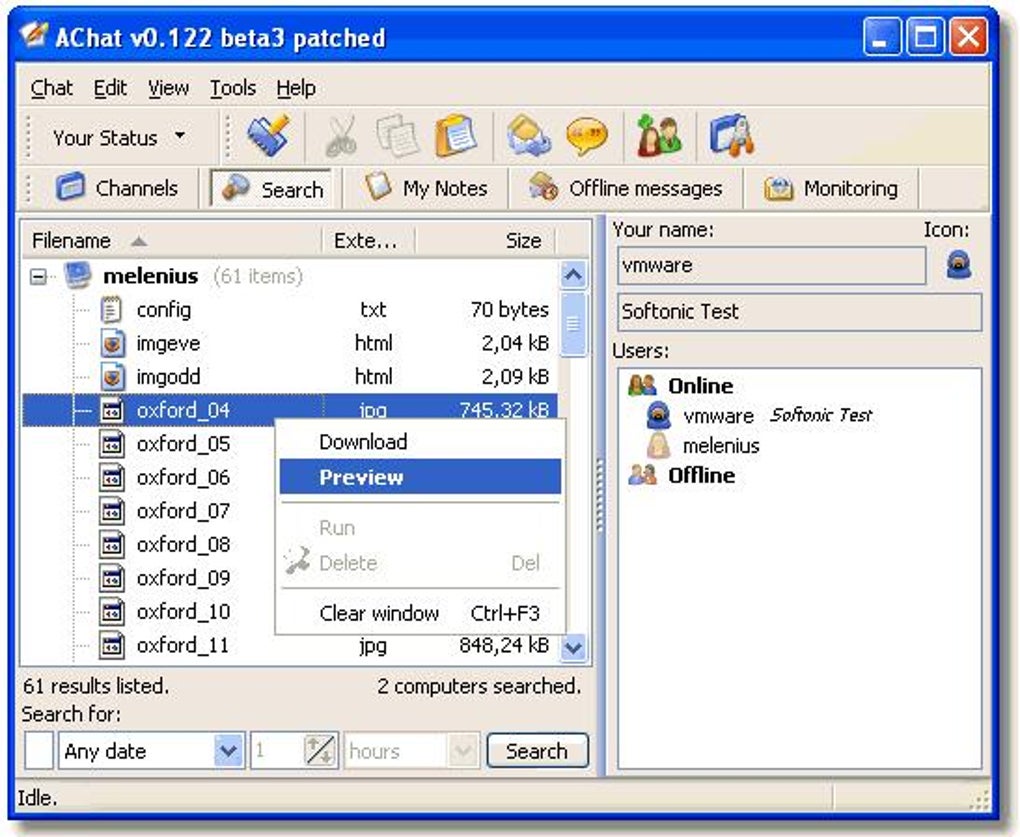The height and width of the screenshot is (837, 1020).
Task: Open the Your Status dropdown
Action: pos(120,137)
